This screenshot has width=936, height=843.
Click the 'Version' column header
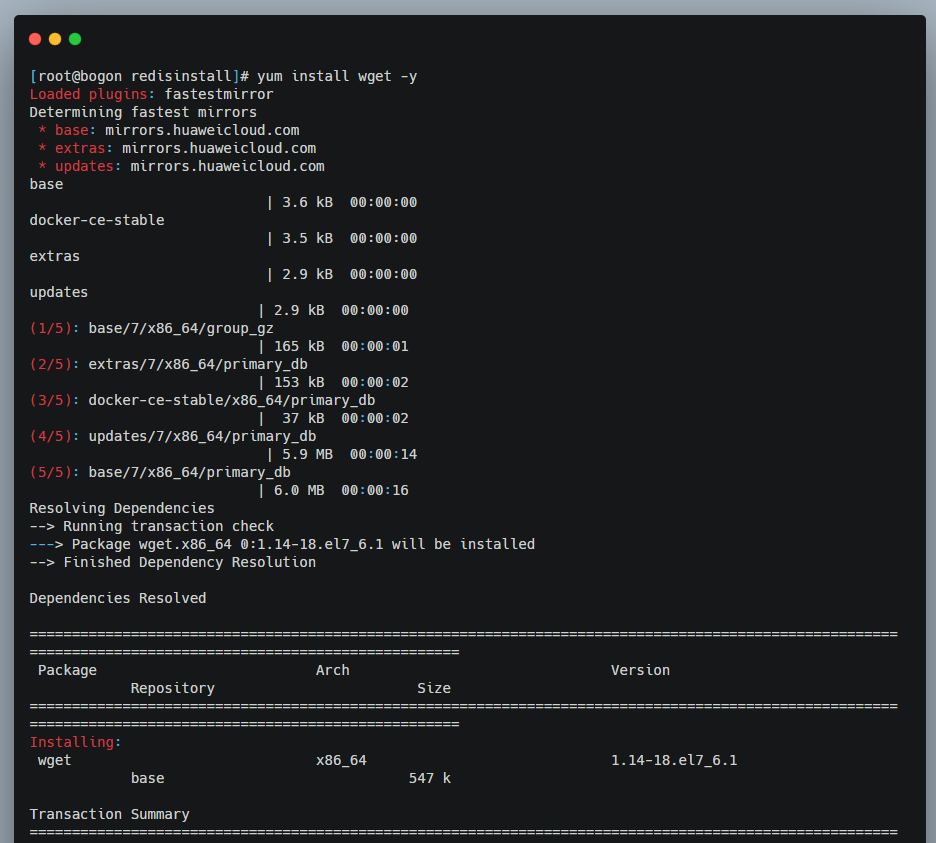pos(640,670)
